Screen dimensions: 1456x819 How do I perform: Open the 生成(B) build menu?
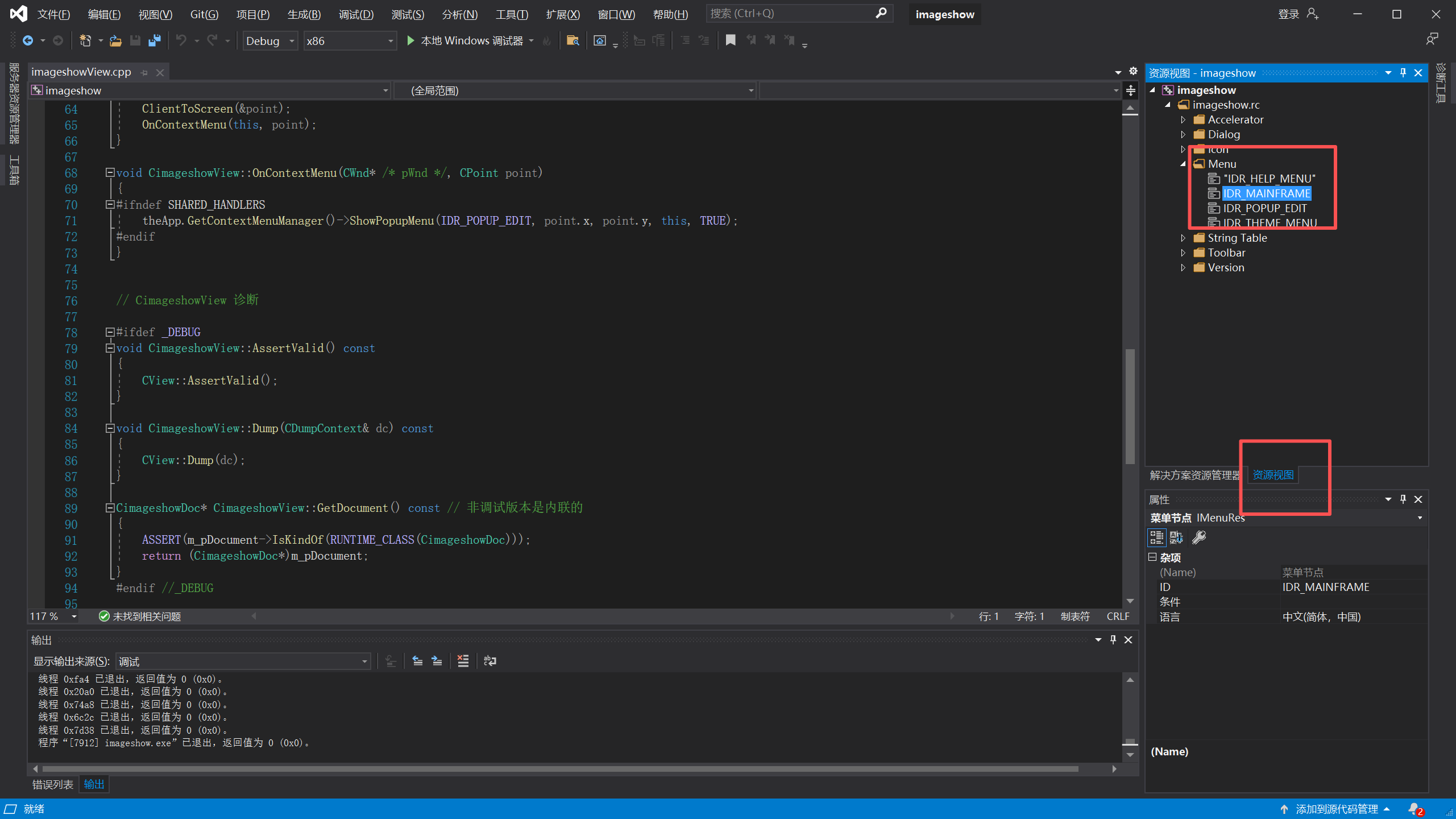(304, 14)
